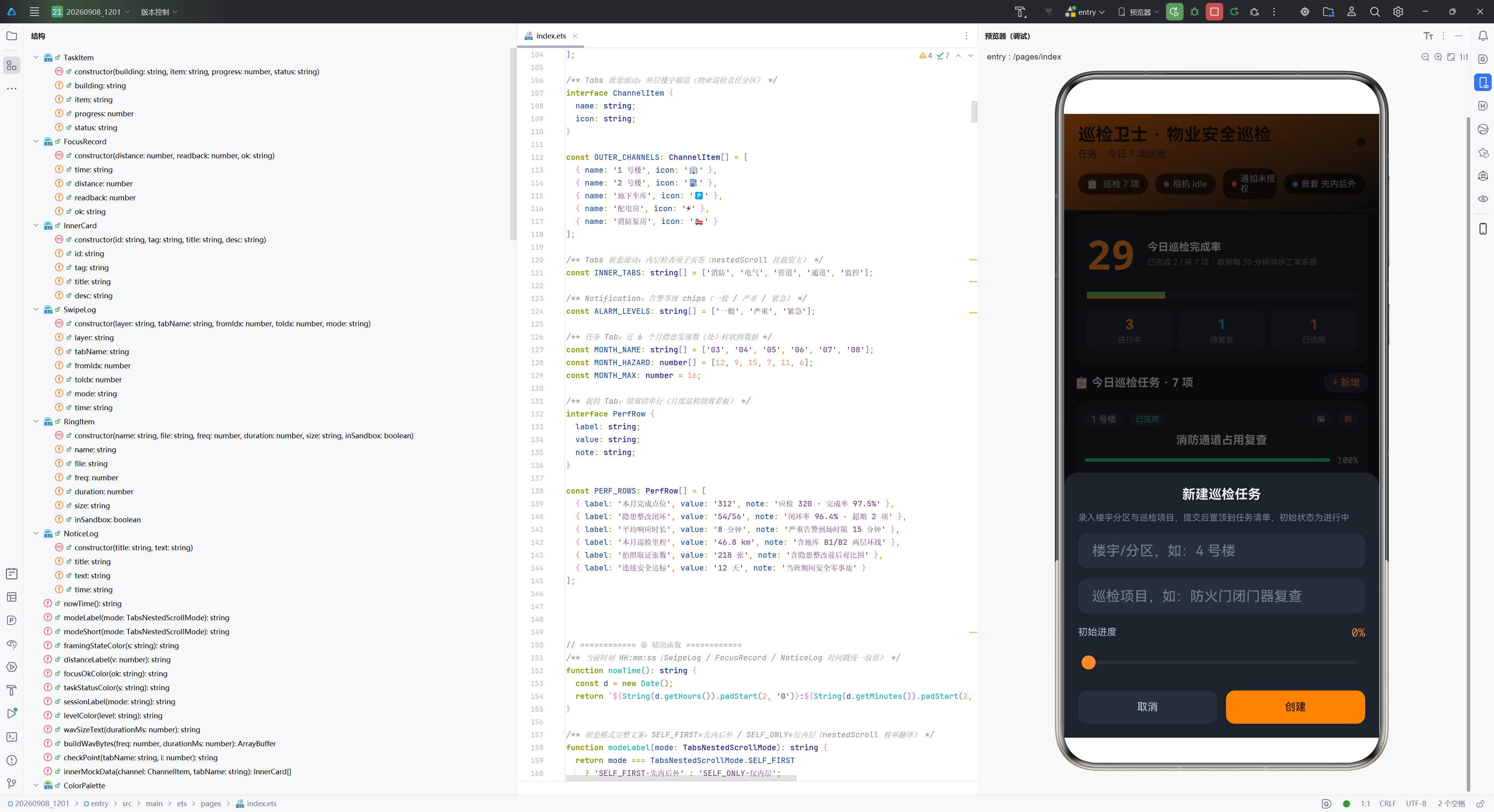Collapse the InnerCard class node
This screenshot has height=812, width=1494.
35,226
